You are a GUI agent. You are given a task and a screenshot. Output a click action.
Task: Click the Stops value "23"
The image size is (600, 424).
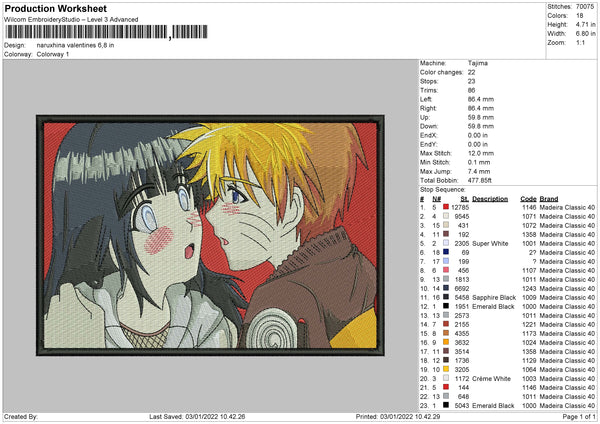pyautogui.click(x=471, y=81)
